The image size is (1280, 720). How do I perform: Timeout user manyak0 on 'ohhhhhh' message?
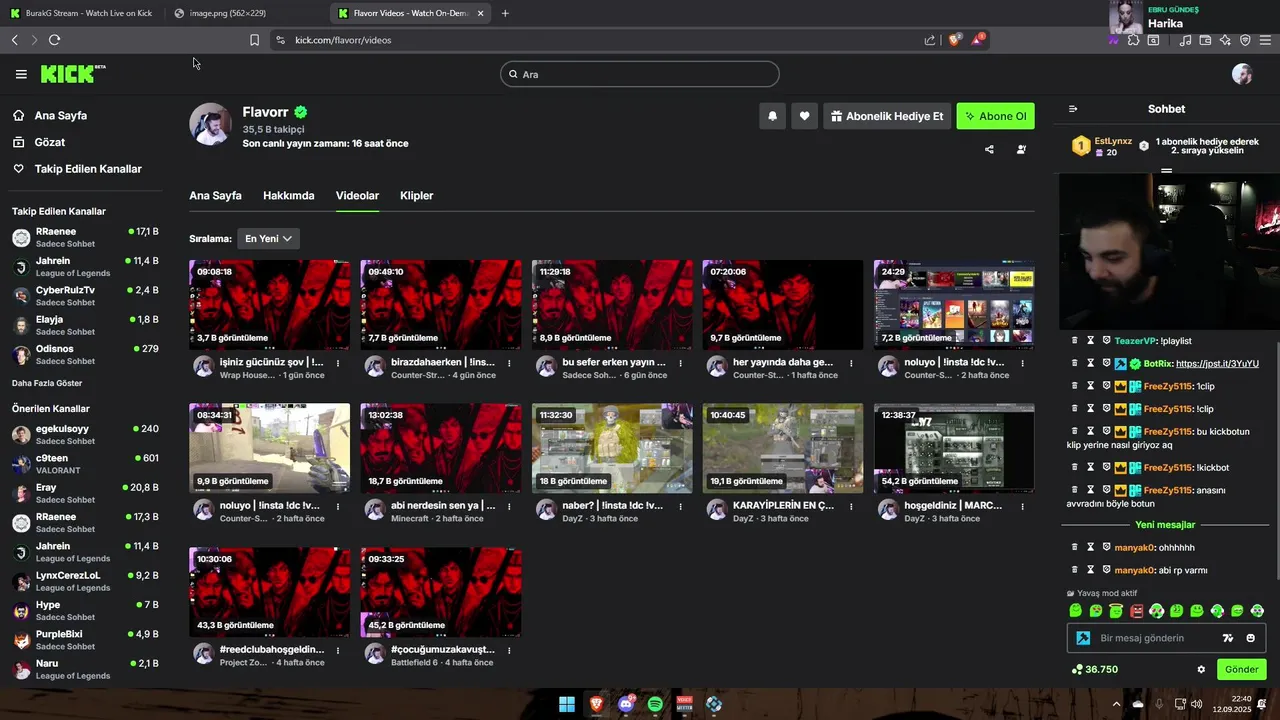click(x=1091, y=548)
